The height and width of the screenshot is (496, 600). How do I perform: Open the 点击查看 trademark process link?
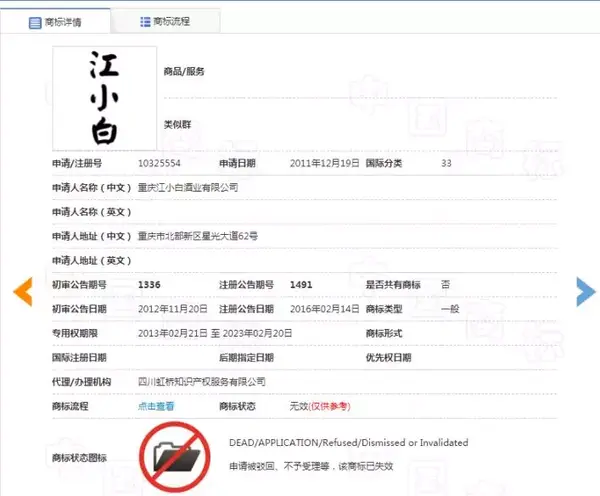click(x=156, y=406)
